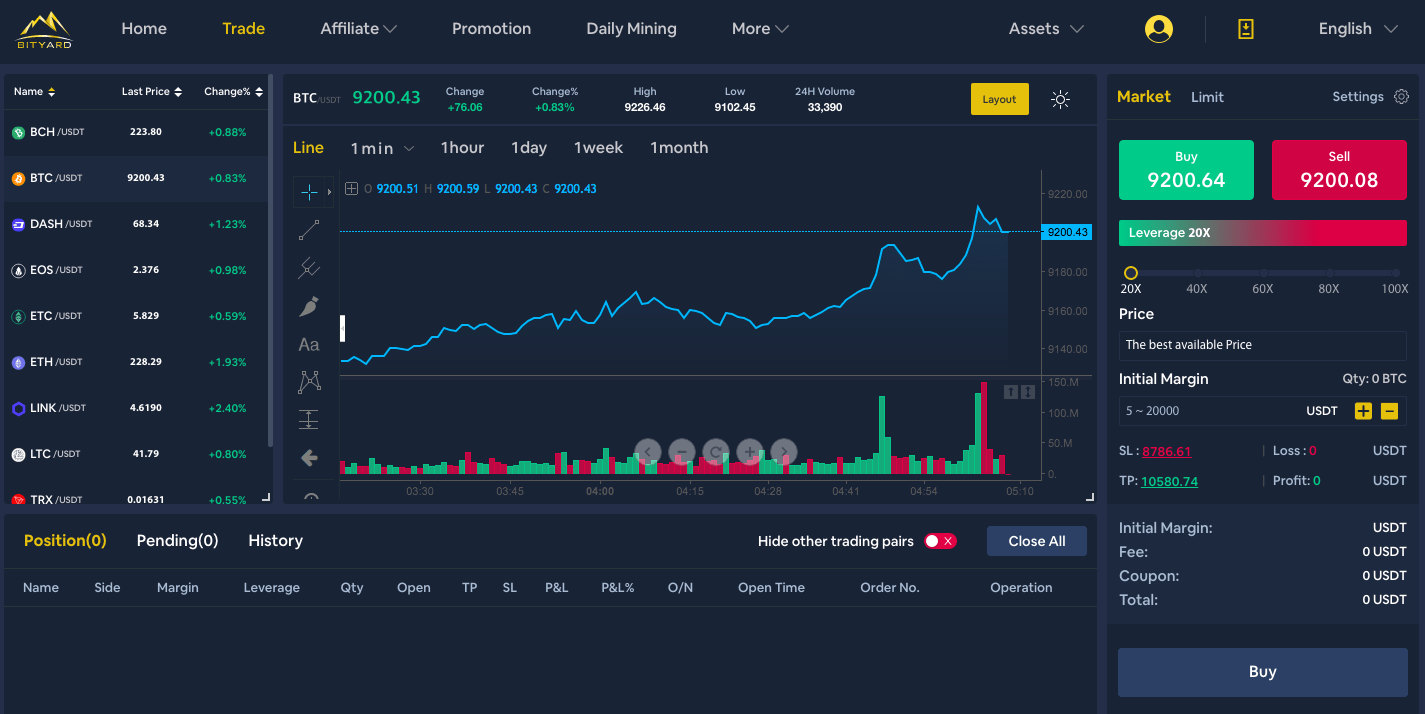Sort the list by Last Price

click(x=152, y=92)
